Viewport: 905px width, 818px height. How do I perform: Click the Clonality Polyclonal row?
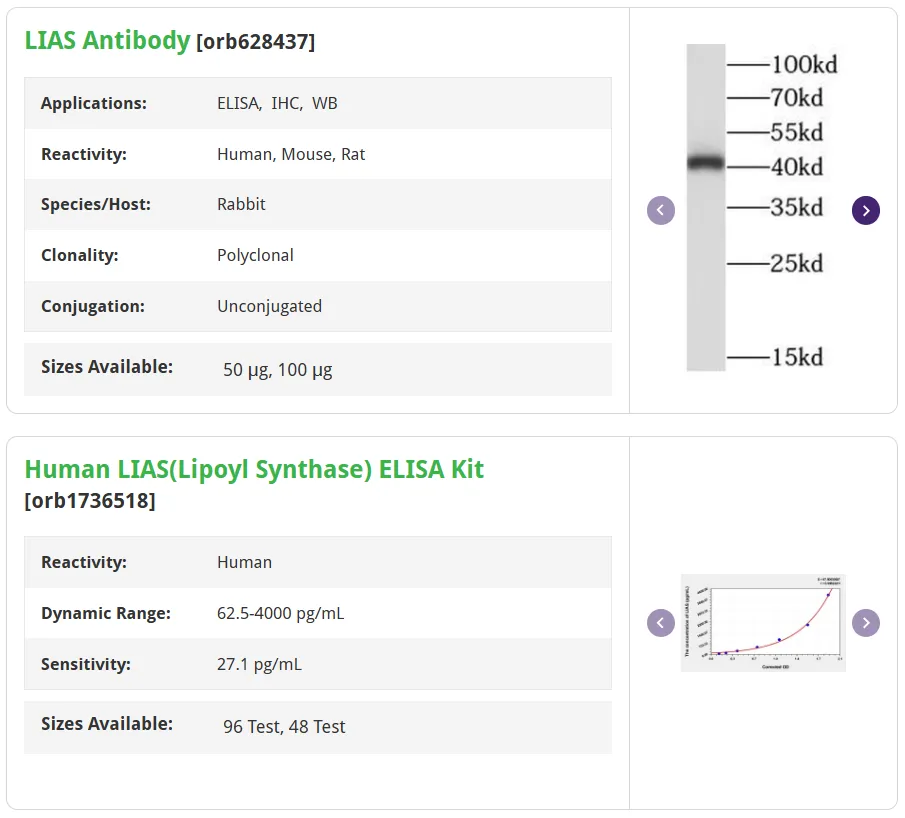pyautogui.click(x=317, y=255)
